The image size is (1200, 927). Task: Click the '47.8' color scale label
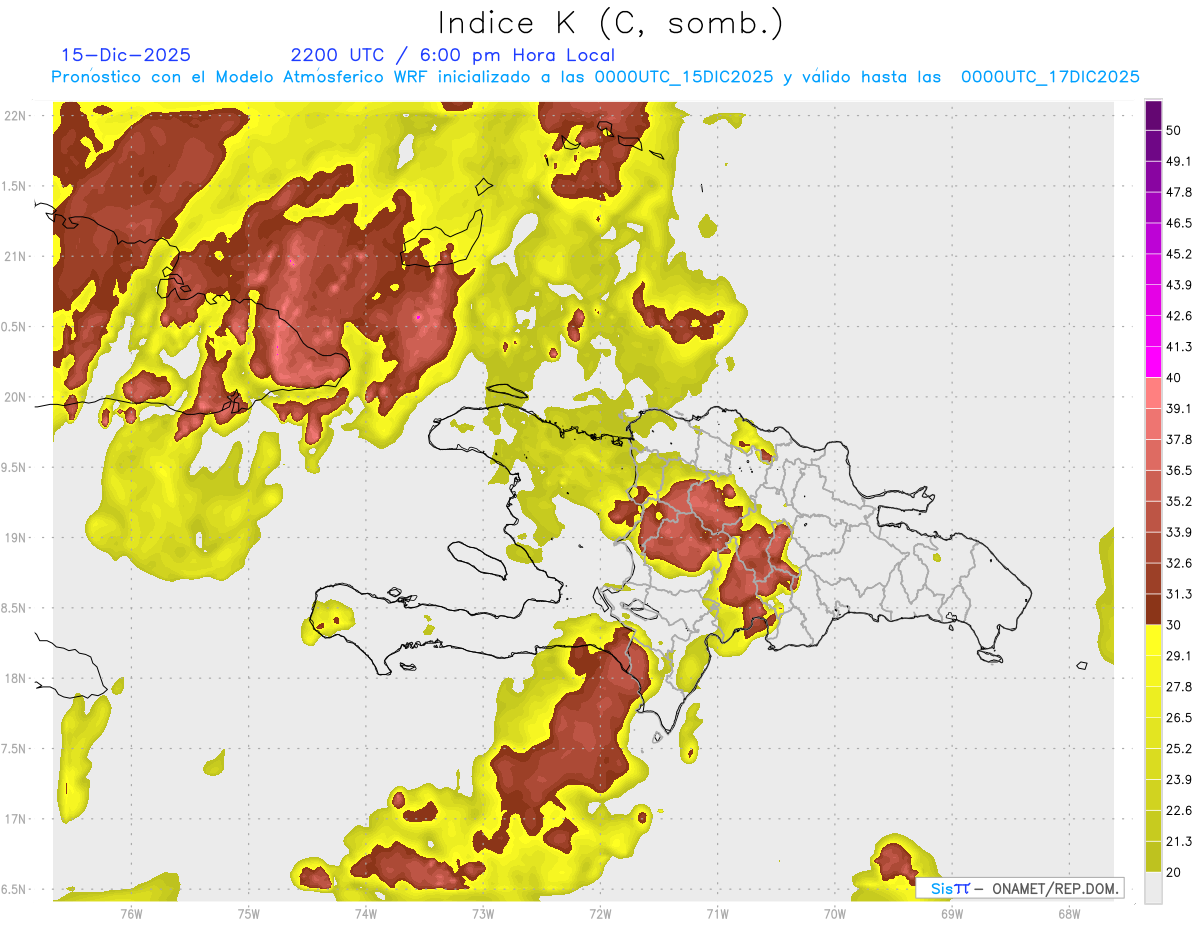[1178, 192]
